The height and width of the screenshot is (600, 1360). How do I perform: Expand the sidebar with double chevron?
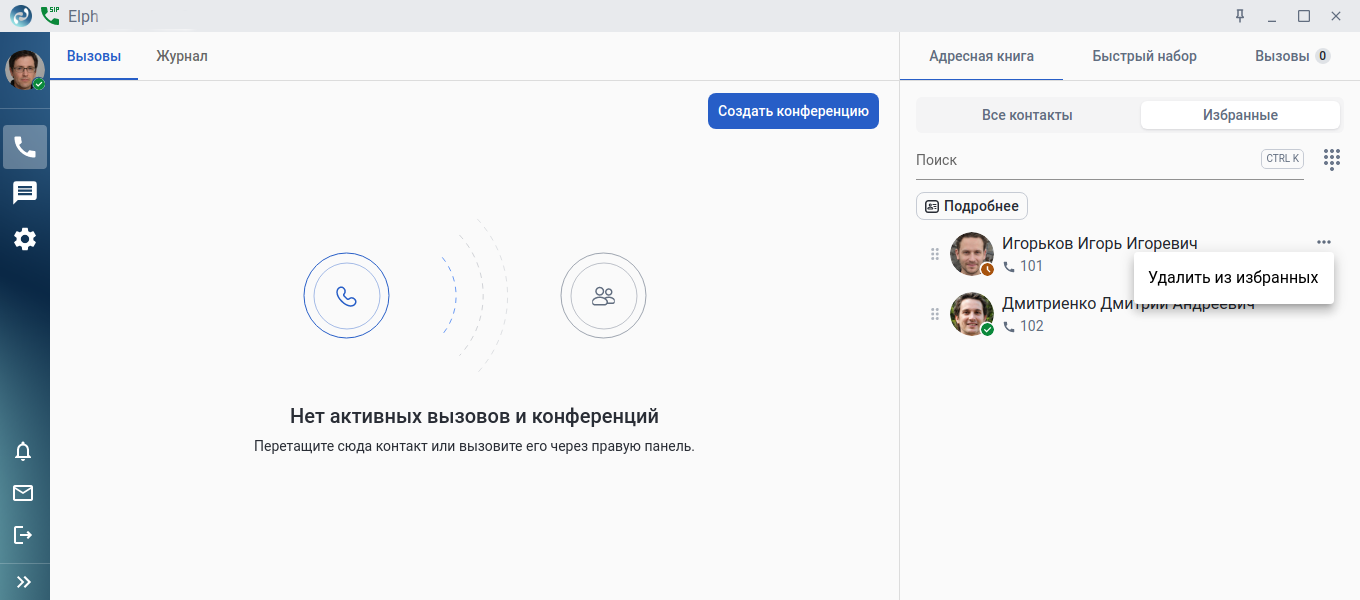(x=25, y=581)
